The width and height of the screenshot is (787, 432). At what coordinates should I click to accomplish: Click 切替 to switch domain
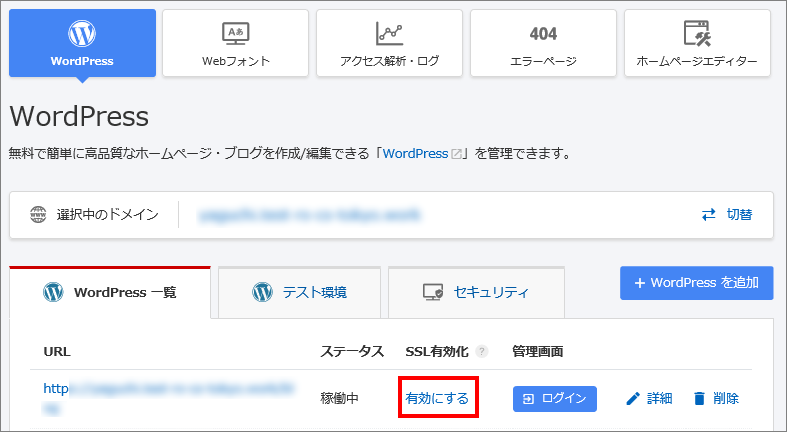tap(727, 215)
